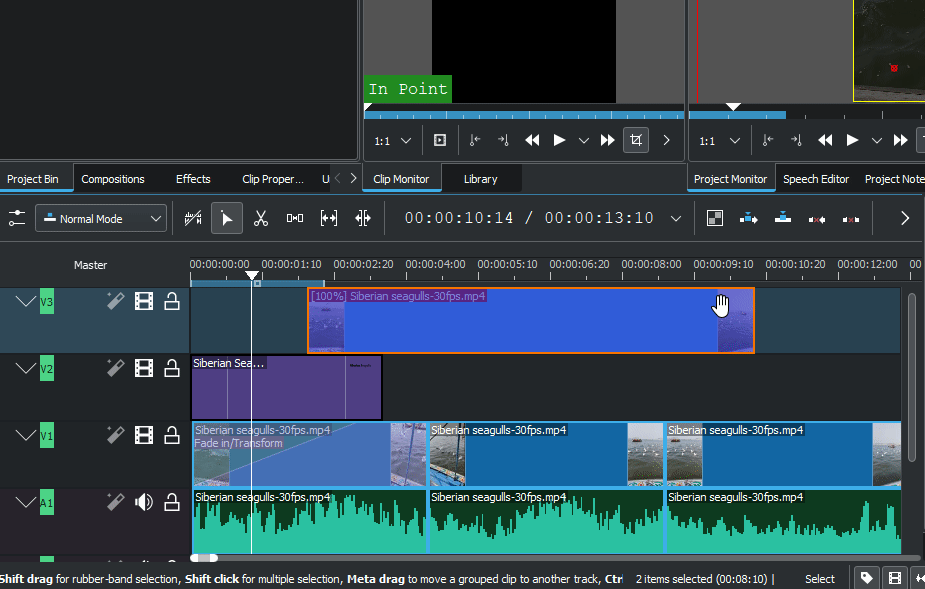Hide video on the V1 track

[144, 435]
